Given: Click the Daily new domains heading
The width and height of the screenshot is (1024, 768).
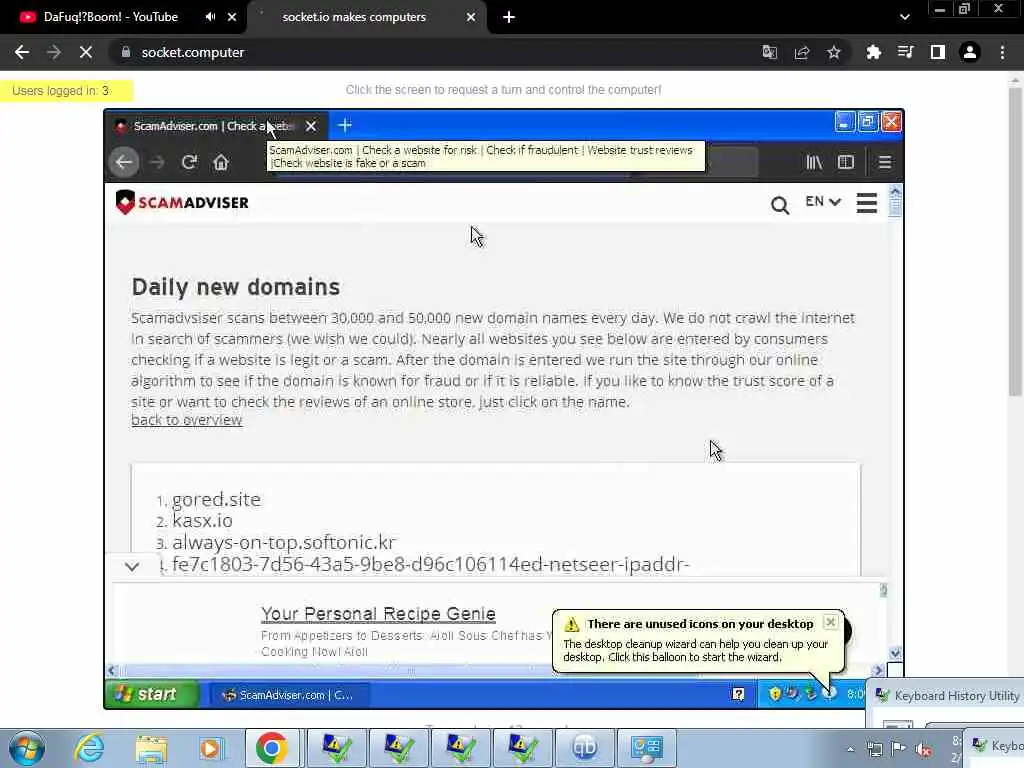Looking at the screenshot, I should coord(236,287).
